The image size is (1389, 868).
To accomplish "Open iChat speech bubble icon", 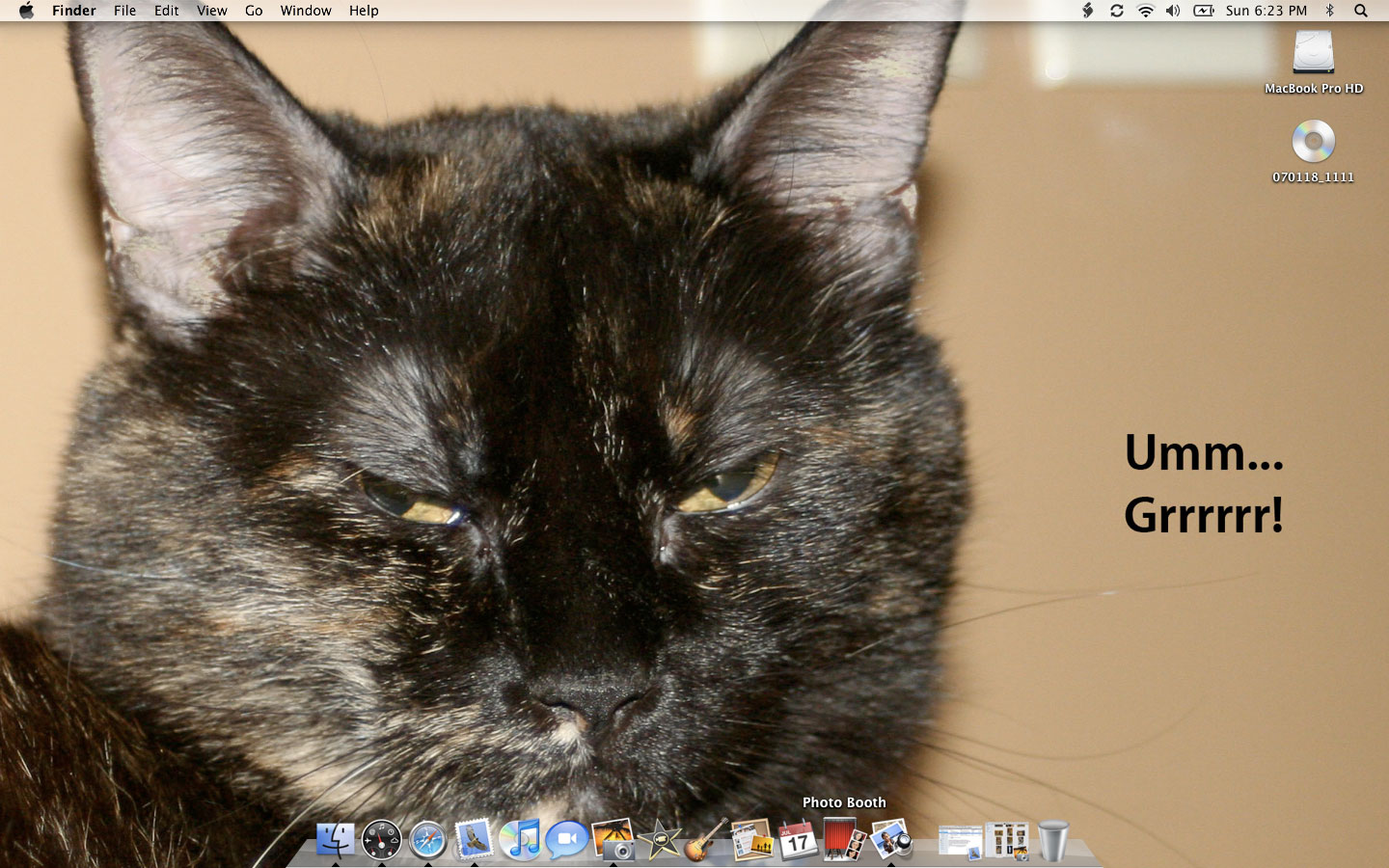I will coord(567,840).
